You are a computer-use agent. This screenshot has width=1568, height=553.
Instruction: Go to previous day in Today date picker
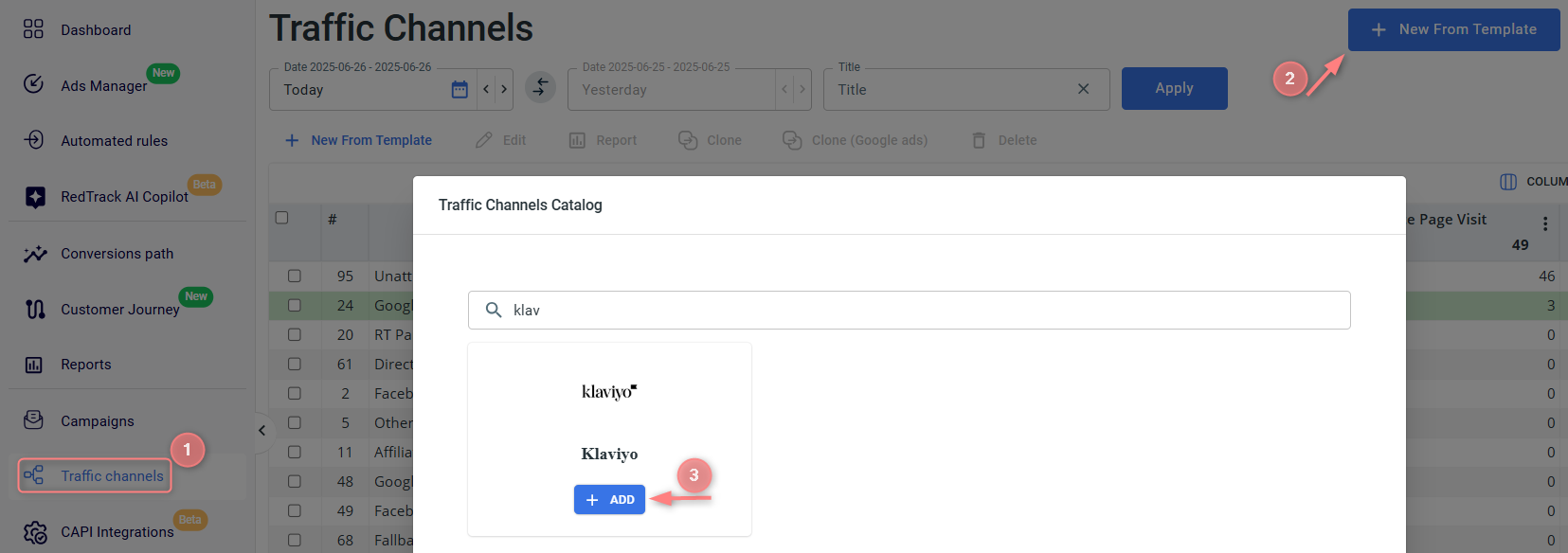pyautogui.click(x=486, y=90)
